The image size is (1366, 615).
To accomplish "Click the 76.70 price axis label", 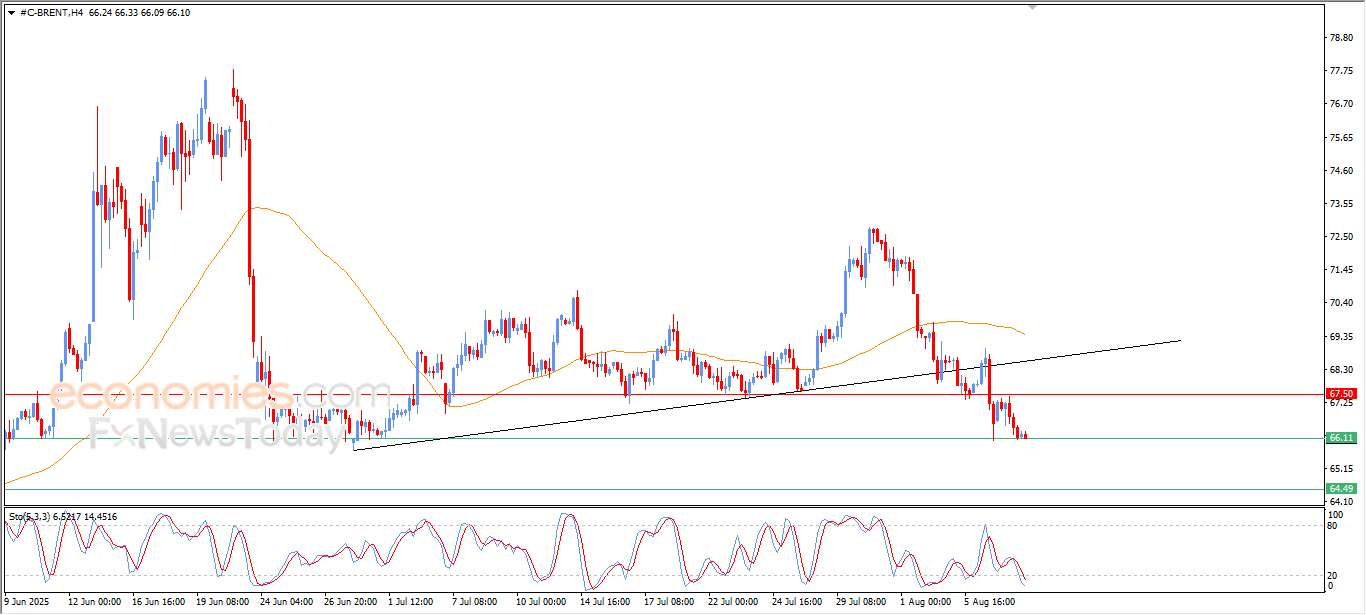I will coord(1341,104).
